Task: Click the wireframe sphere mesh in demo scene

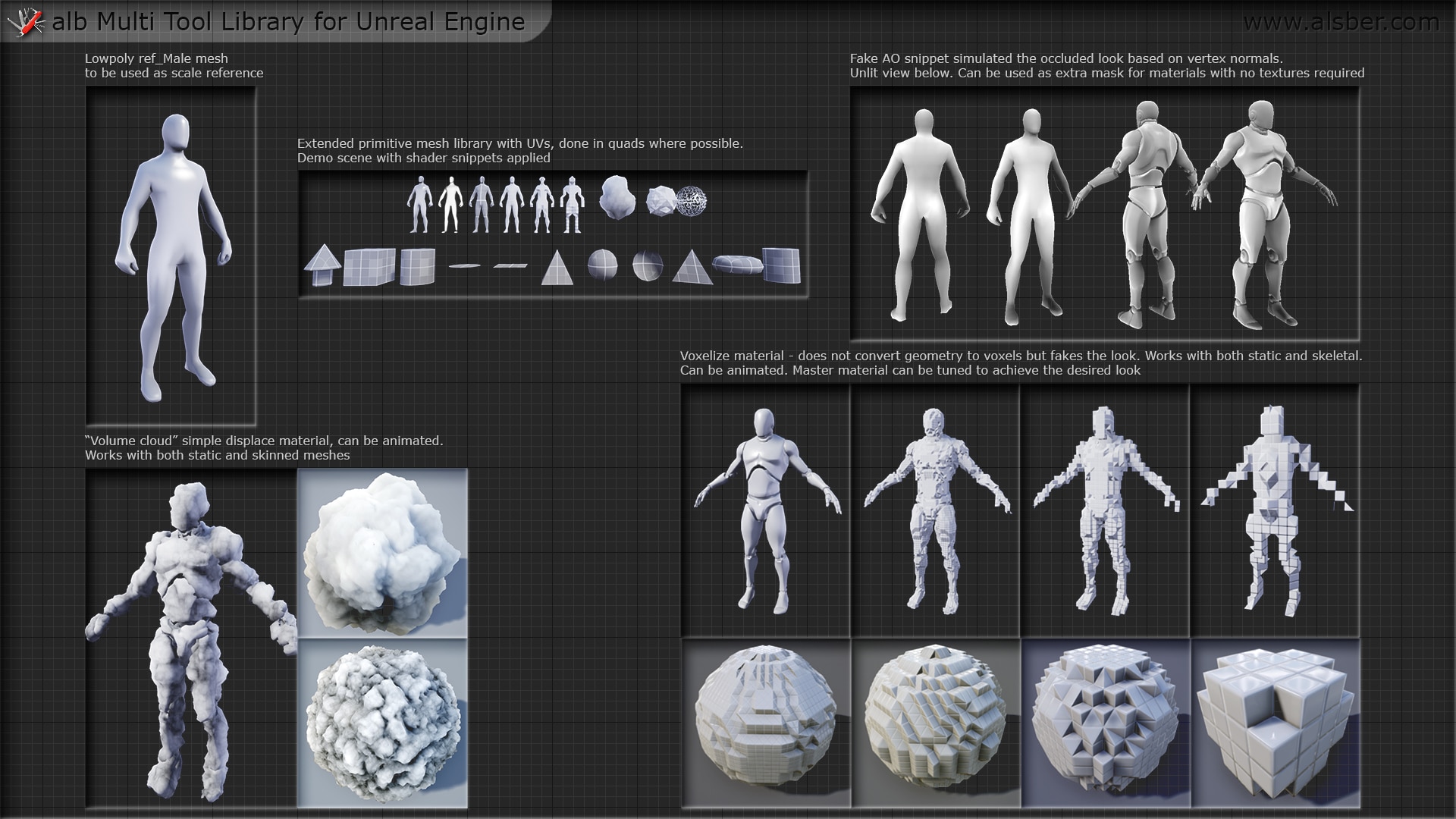Action: coord(691,202)
